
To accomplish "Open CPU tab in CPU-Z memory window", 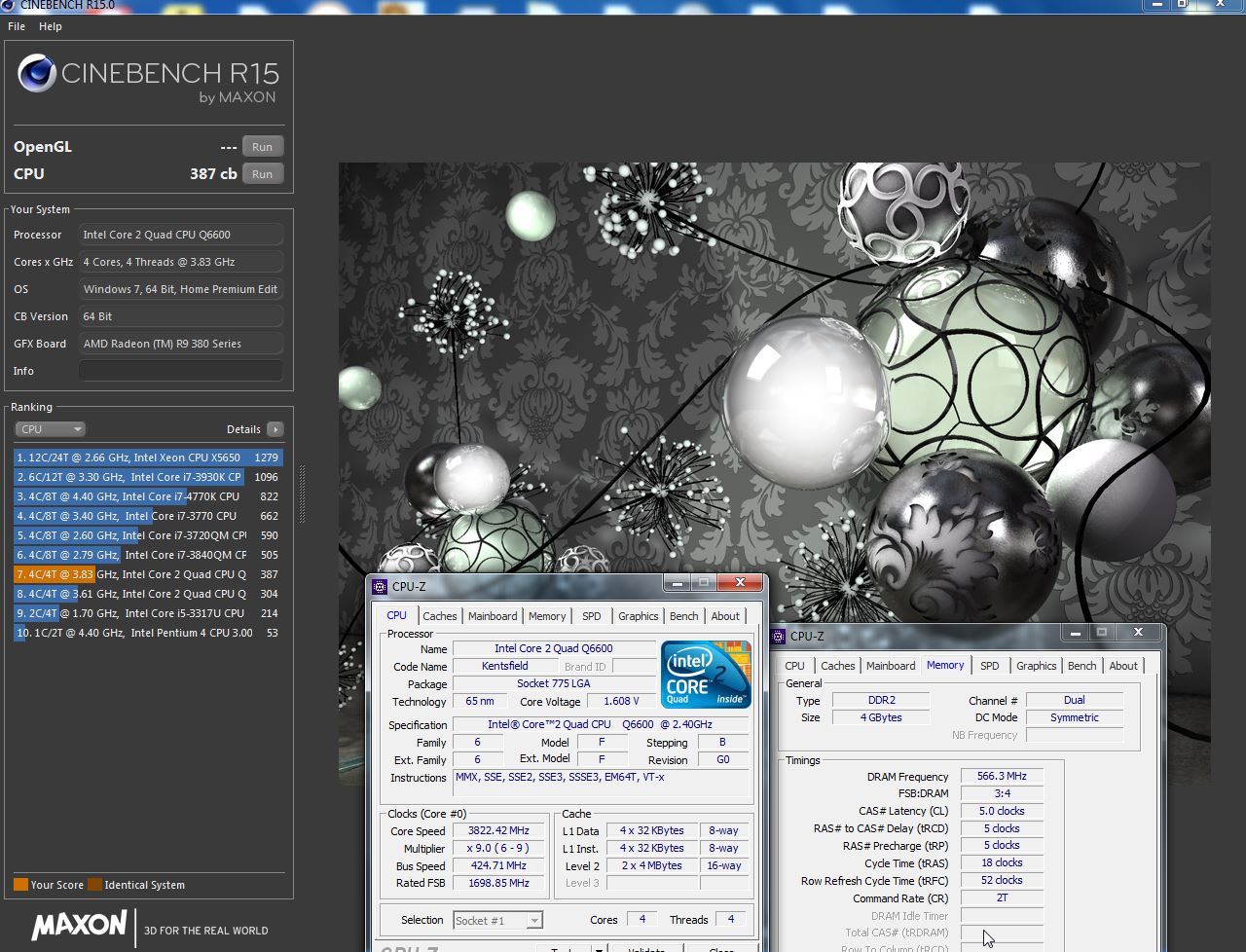I will click(795, 666).
